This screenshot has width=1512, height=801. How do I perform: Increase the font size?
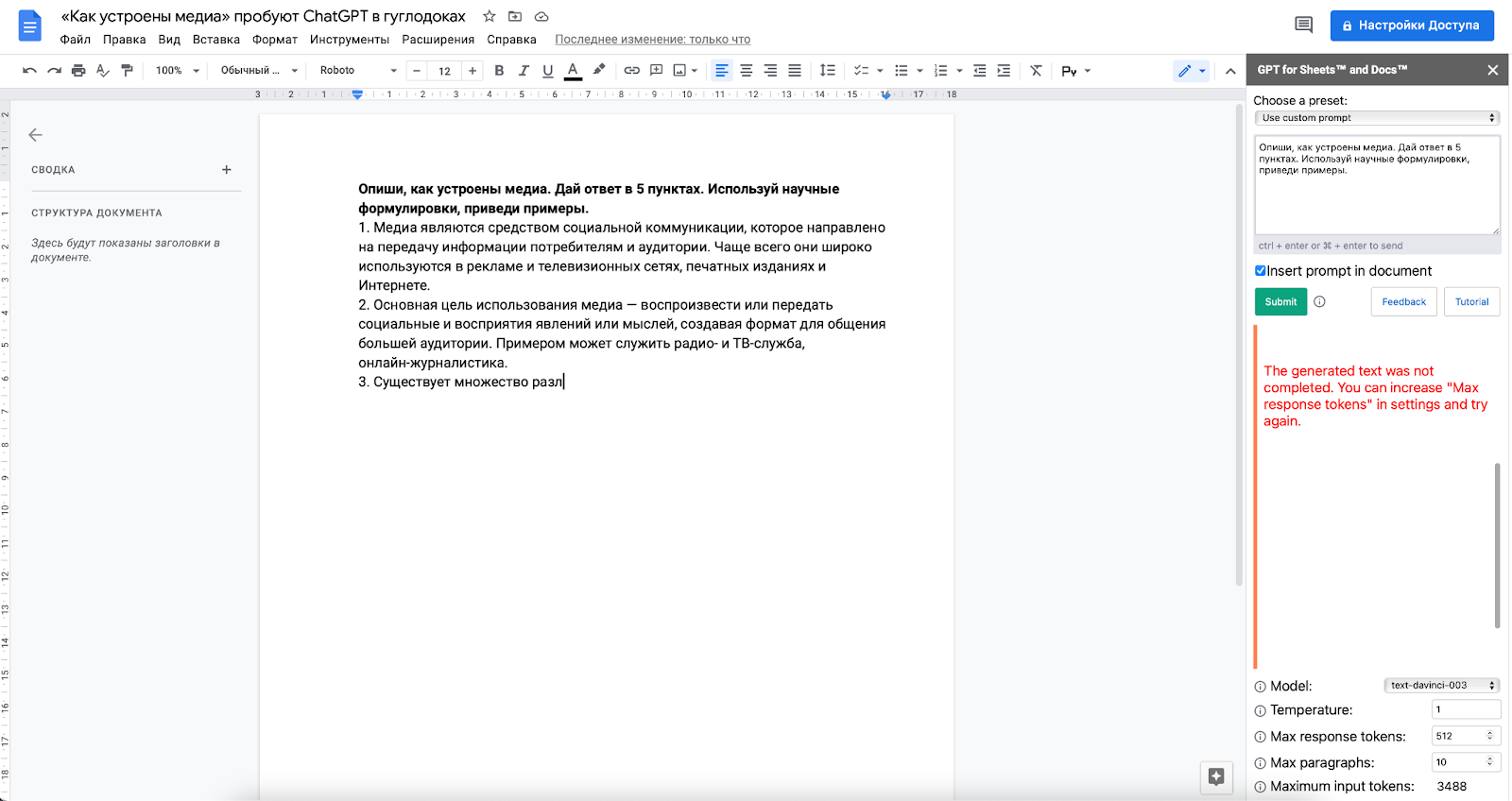point(472,71)
